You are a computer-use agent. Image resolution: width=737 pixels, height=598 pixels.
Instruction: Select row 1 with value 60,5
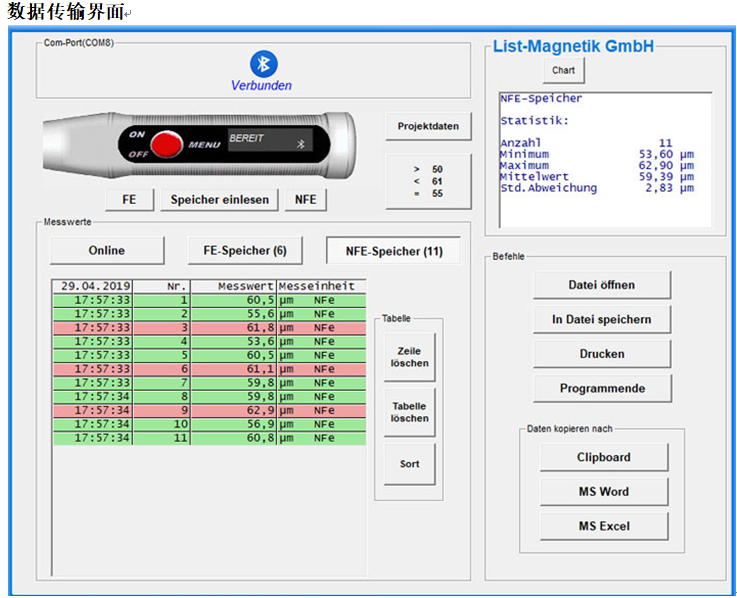coord(210,300)
